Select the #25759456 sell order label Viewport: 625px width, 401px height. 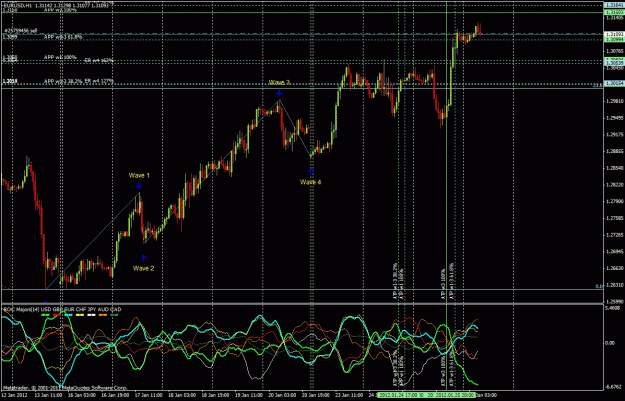tap(21, 31)
